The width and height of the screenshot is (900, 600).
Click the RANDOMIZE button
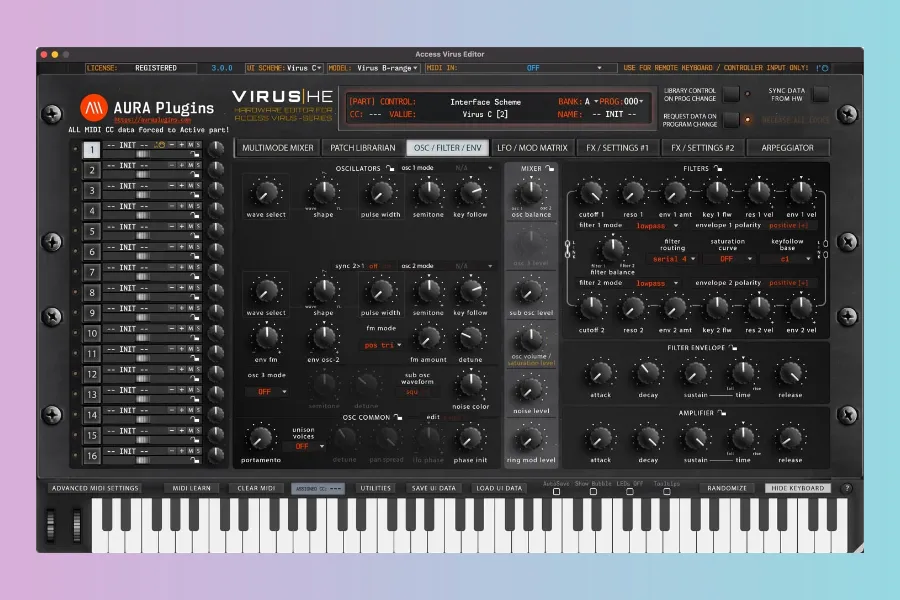tap(727, 488)
